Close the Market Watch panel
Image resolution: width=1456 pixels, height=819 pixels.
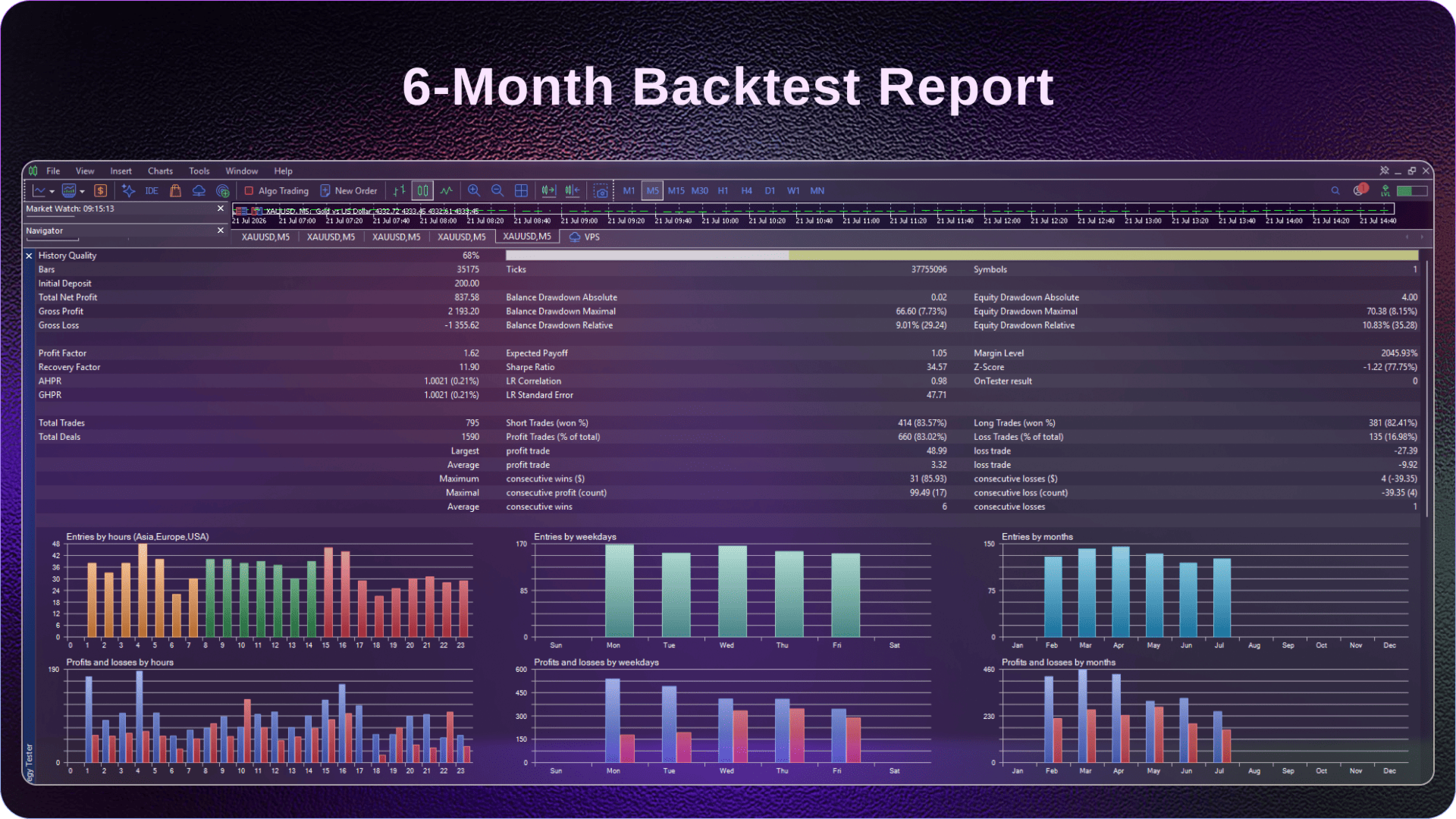(x=221, y=209)
